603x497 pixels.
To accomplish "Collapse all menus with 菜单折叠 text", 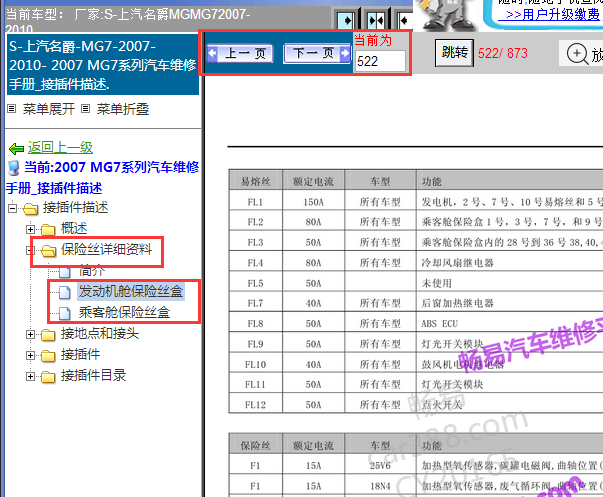I will 123,109.
